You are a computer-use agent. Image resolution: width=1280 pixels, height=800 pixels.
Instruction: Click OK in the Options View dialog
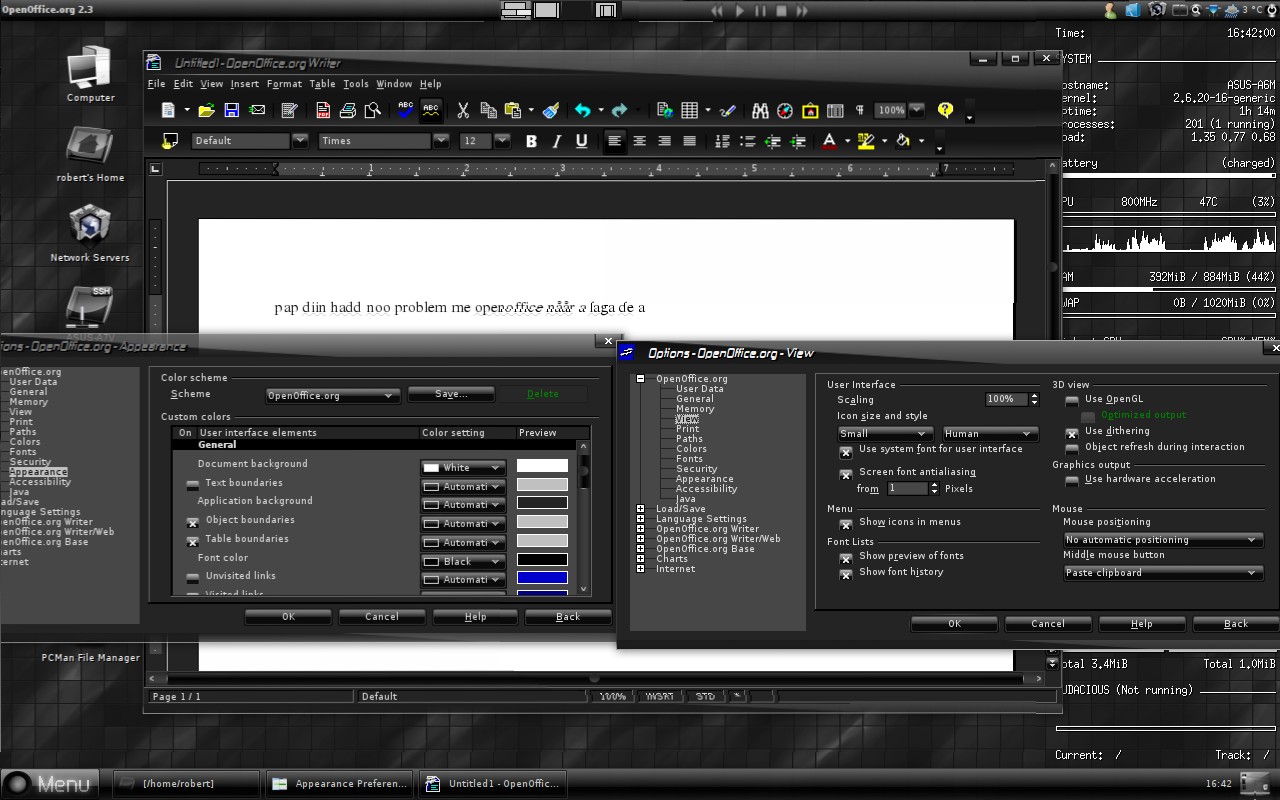[954, 624]
